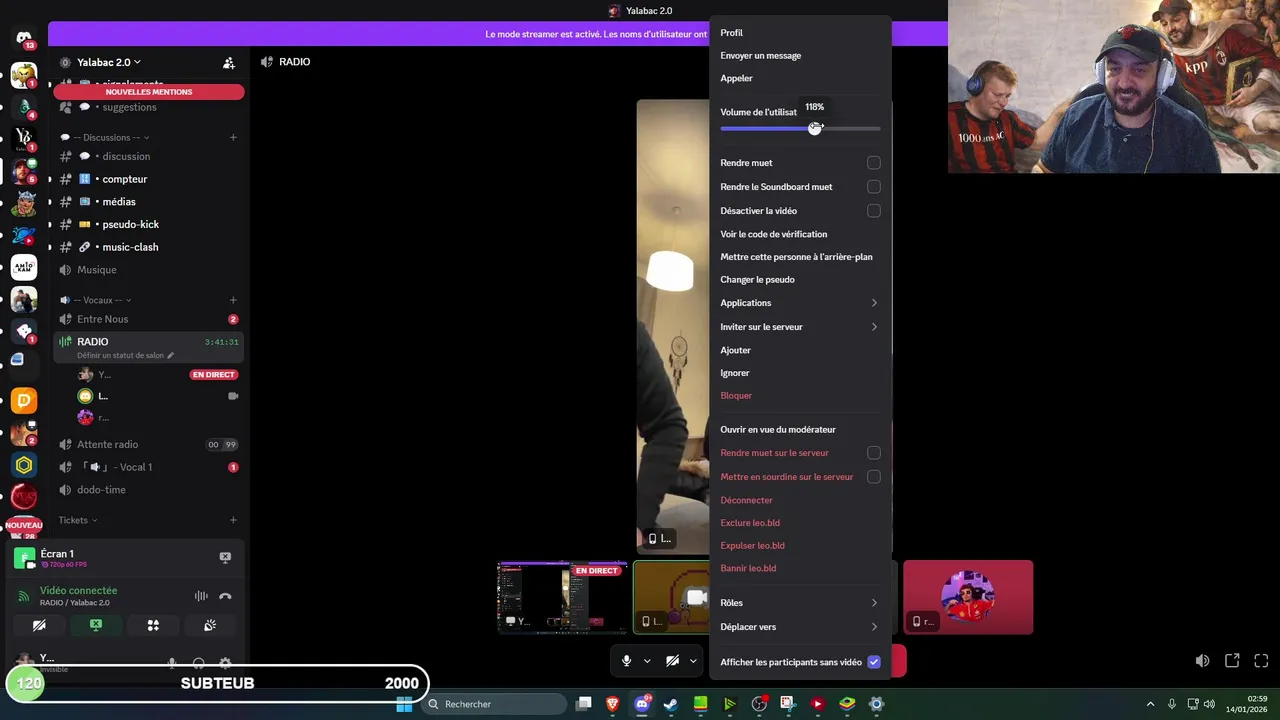Select Bloquer in context menu

click(x=736, y=396)
